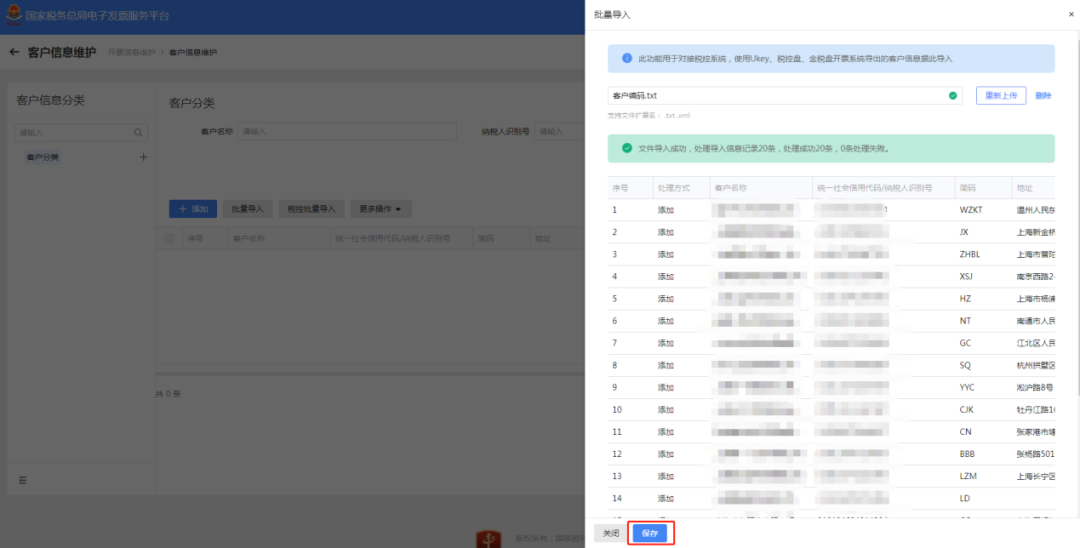The image size is (1080, 548).
Task: Click the WZKT code cell
Action: point(971,210)
